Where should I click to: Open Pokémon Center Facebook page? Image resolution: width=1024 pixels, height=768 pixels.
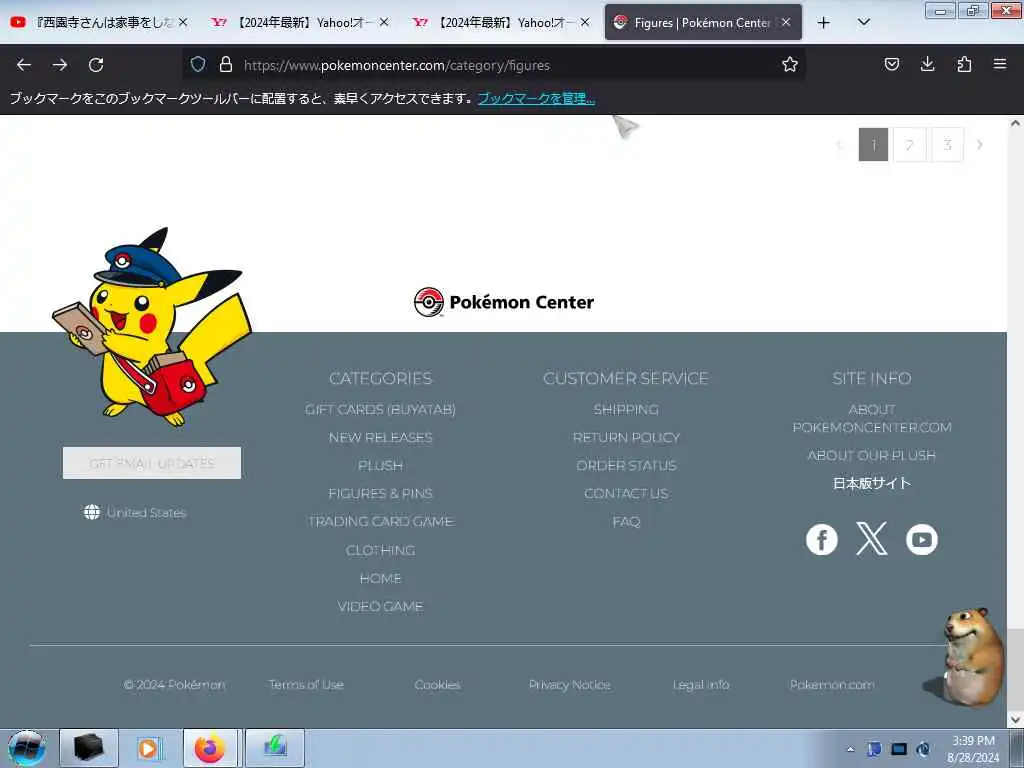[822, 539]
